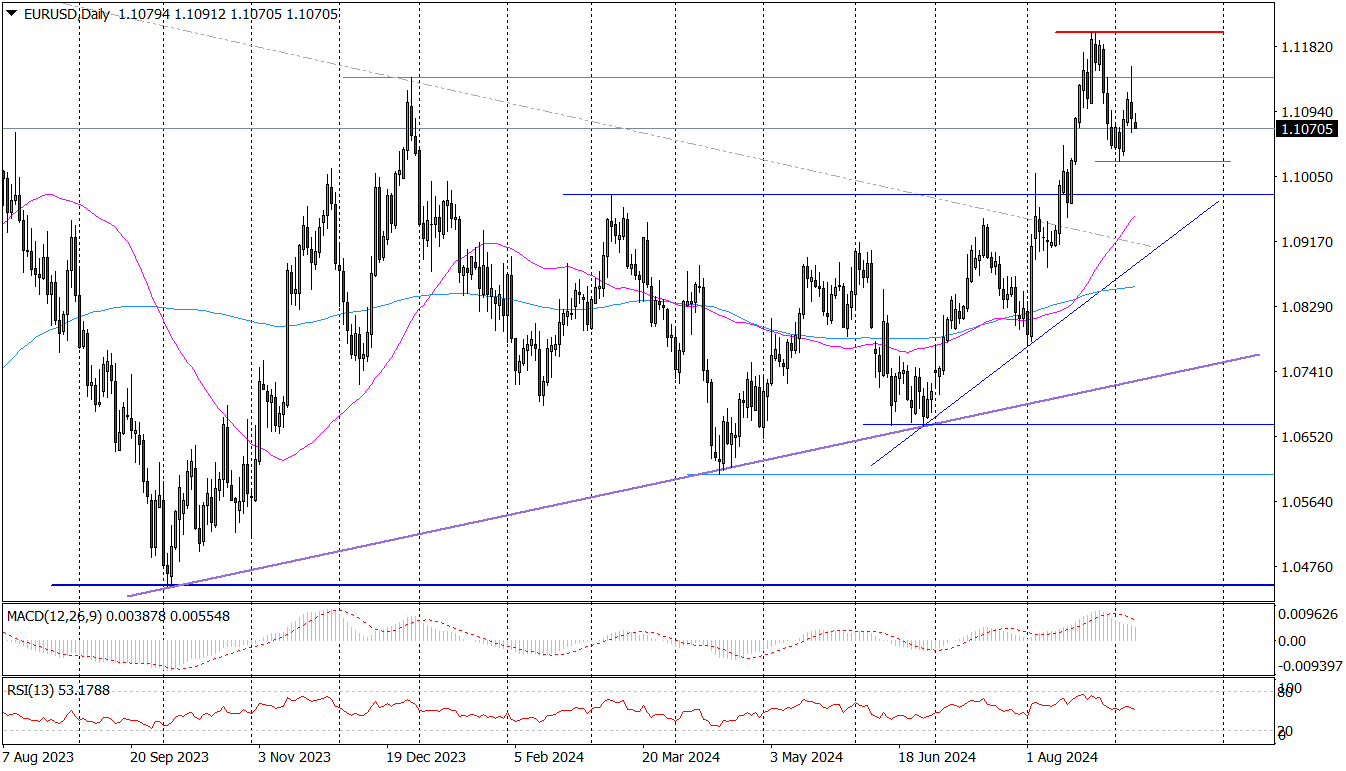Click the open price value 1.10794
Viewport: 1346px width, 771px height.
coord(142,16)
